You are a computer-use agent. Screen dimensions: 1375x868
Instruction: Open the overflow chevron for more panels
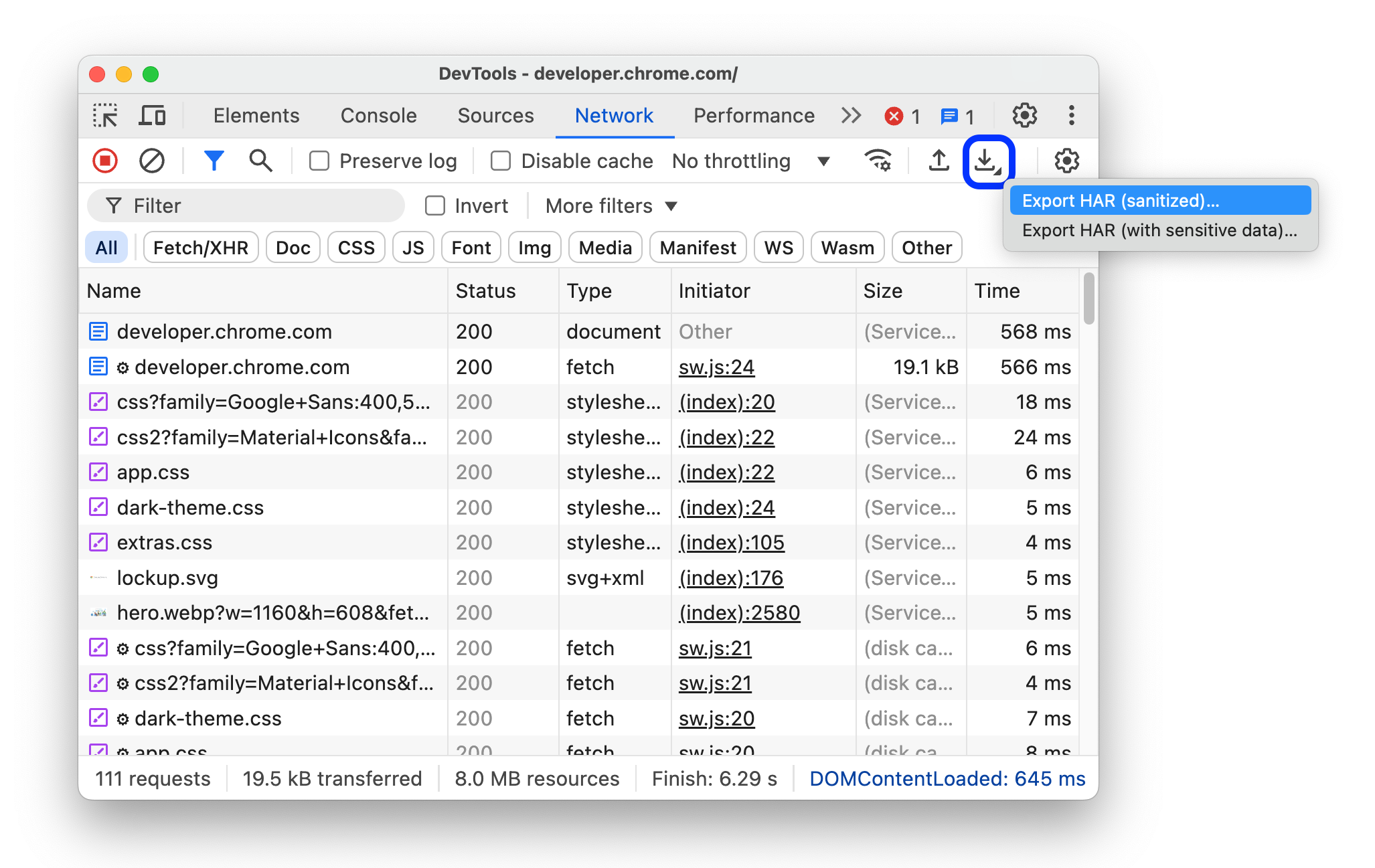pyautogui.click(x=850, y=115)
